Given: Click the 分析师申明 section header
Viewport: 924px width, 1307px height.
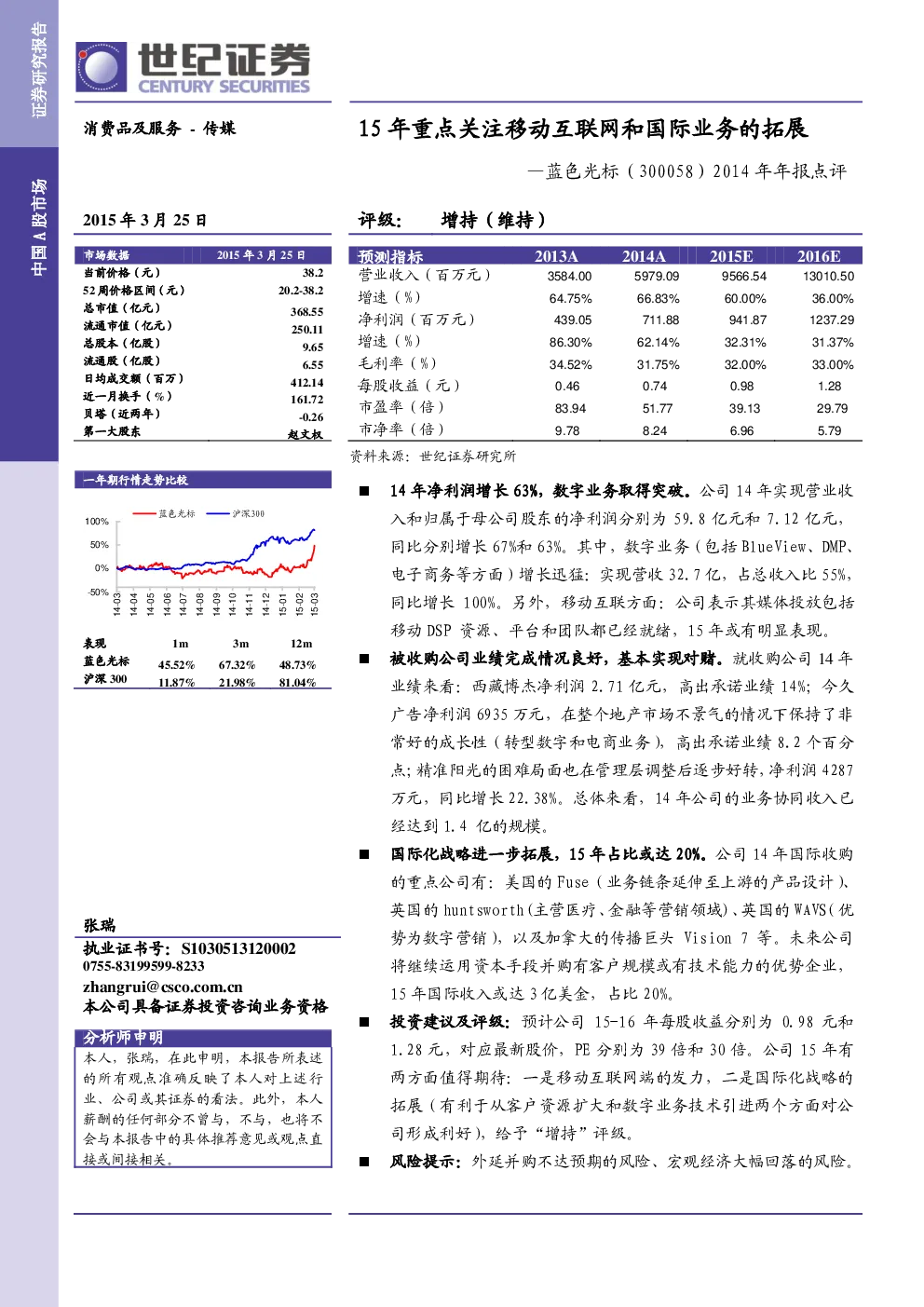Looking at the screenshot, I should point(203,1038).
